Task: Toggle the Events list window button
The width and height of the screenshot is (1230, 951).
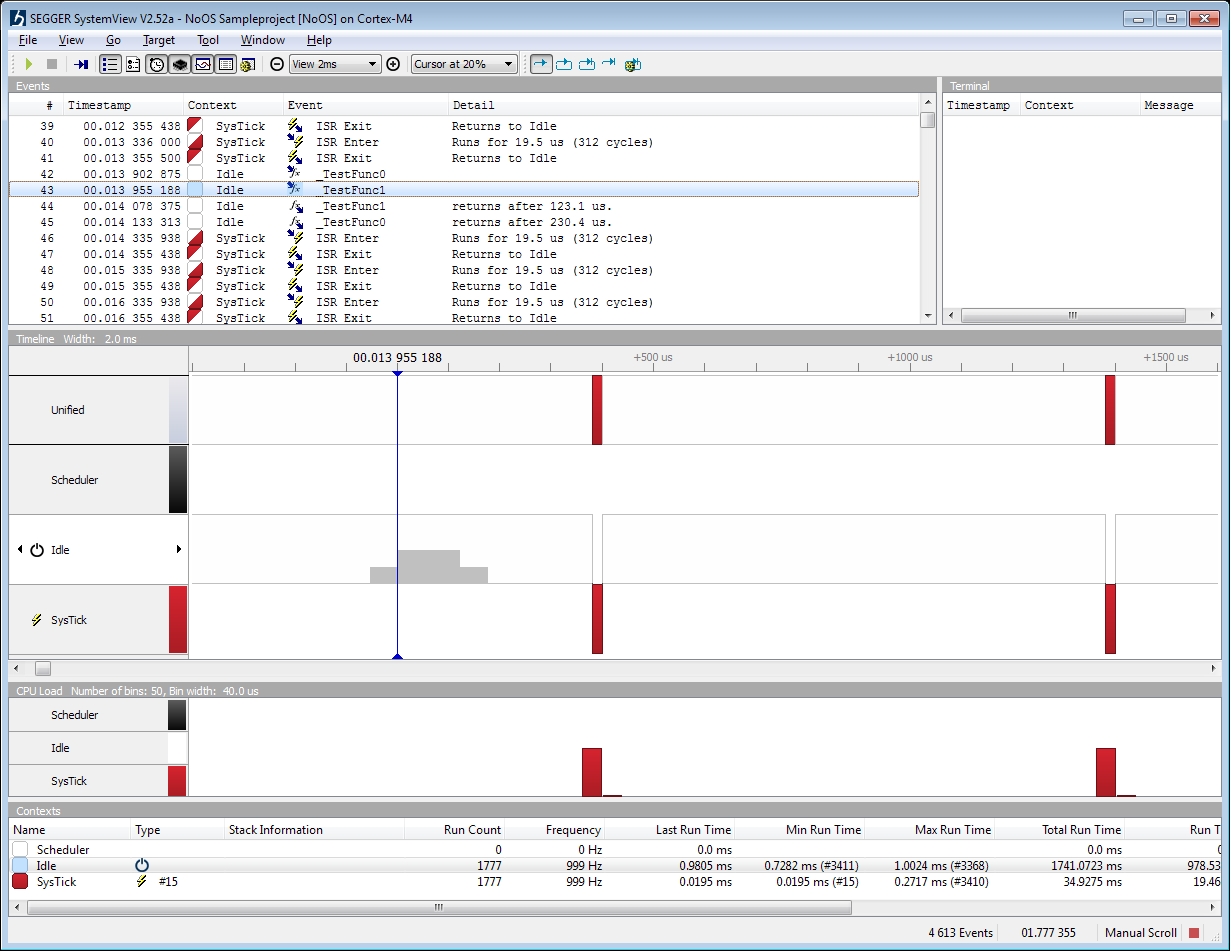Action: (110, 64)
